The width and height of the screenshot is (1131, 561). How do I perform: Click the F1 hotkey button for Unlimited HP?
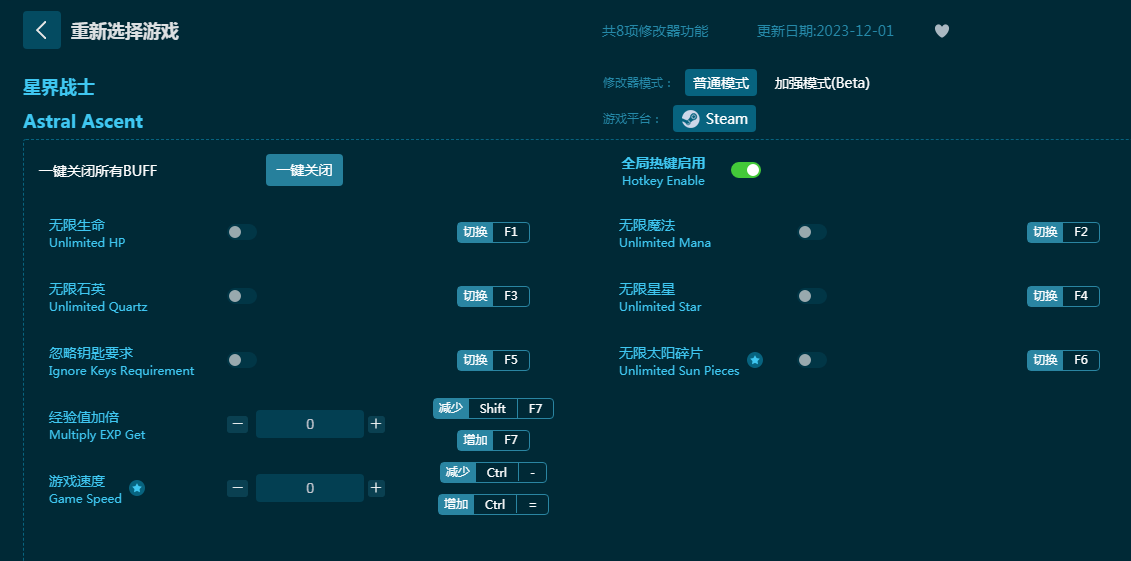click(510, 232)
